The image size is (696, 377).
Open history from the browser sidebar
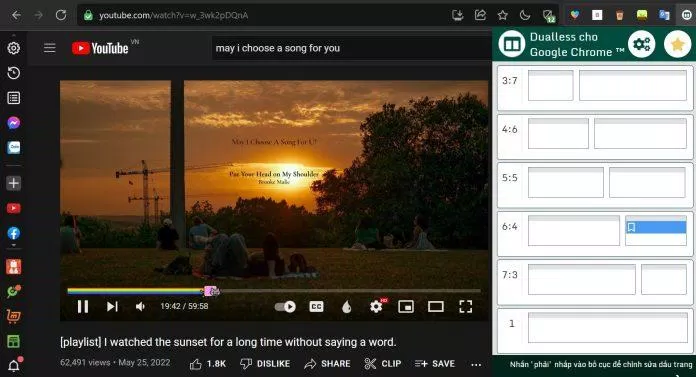pos(13,73)
